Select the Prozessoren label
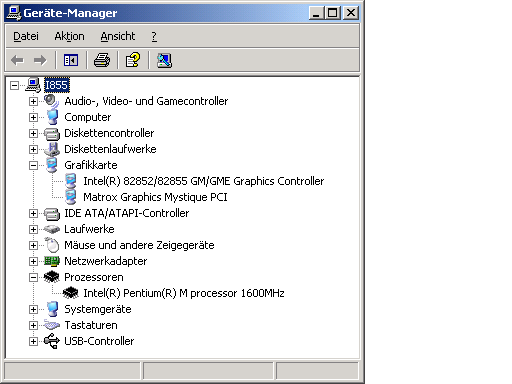512x384 pixels. click(94, 277)
